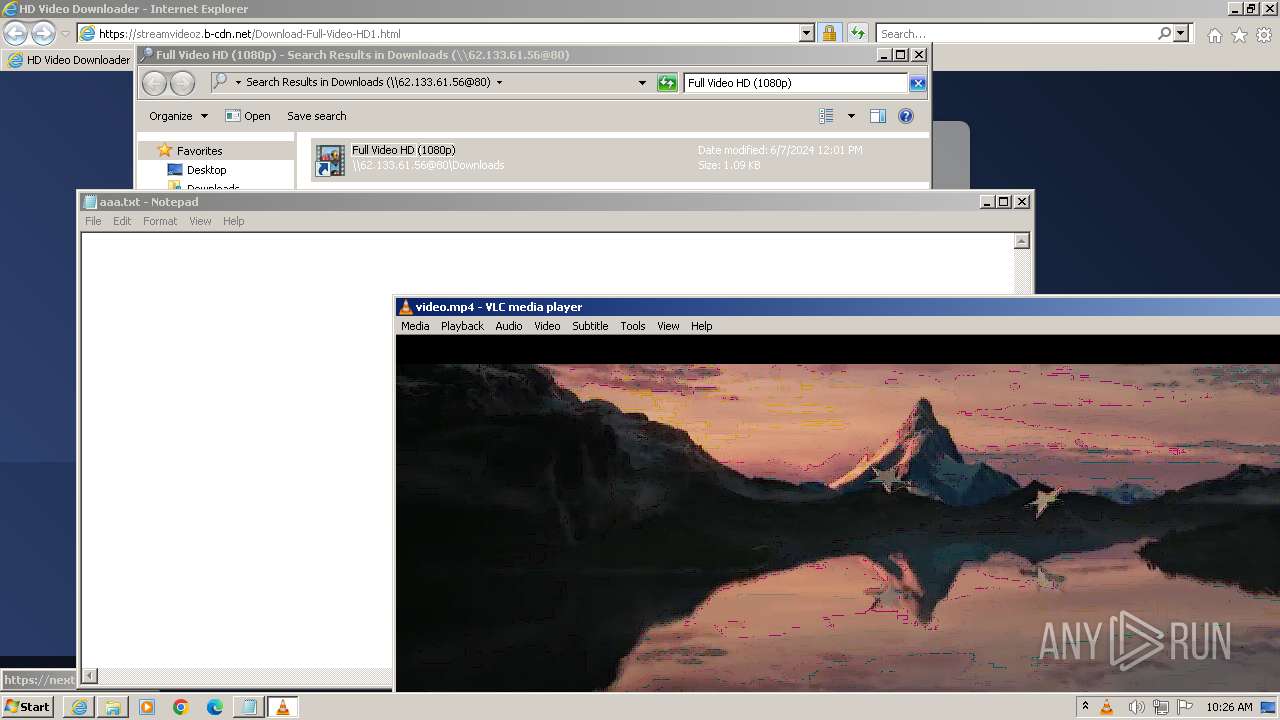Image resolution: width=1280 pixels, height=720 pixels.
Task: Click the IE search magnifier icon
Action: point(1164,33)
